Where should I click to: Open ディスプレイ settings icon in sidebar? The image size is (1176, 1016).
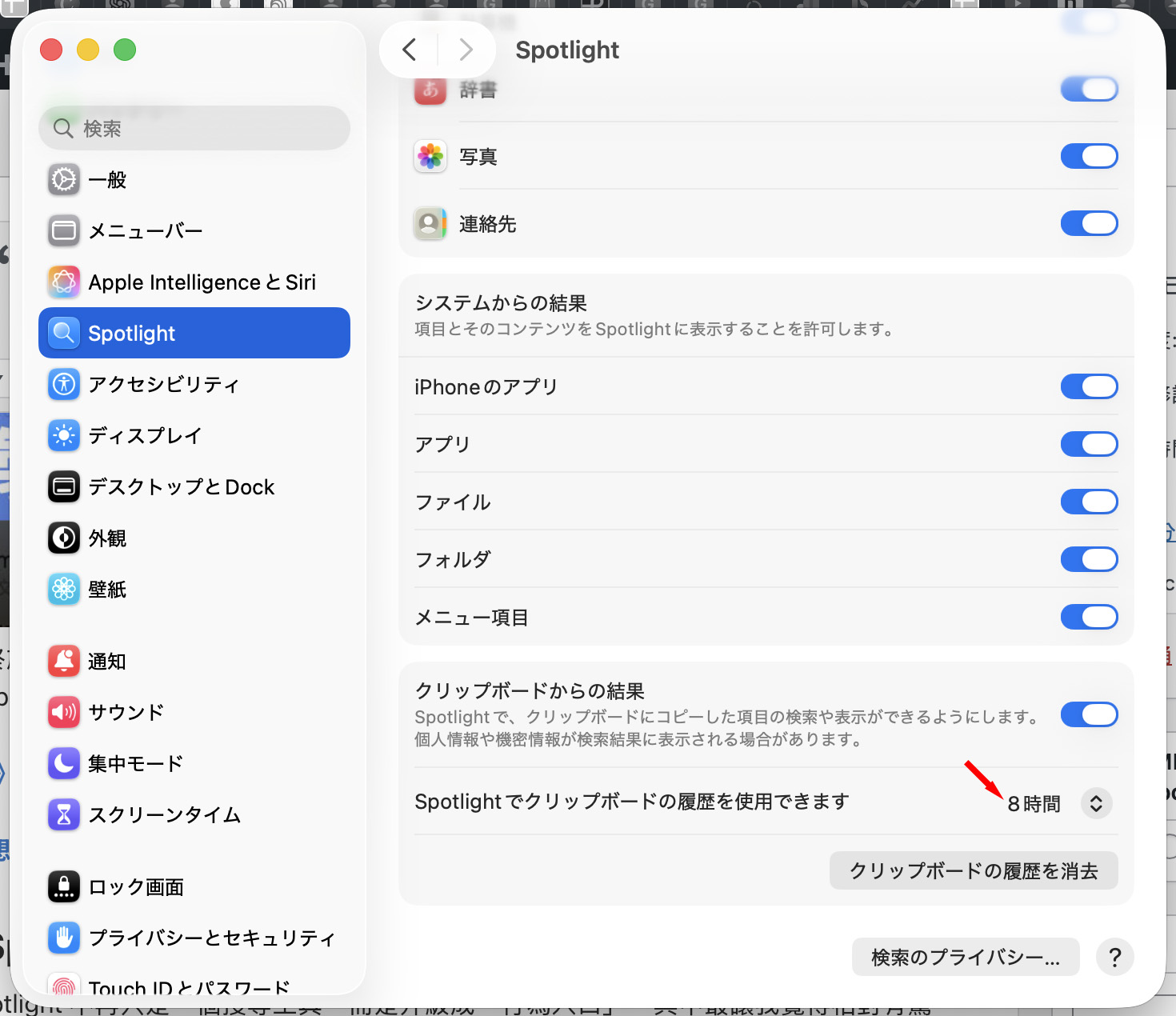pyautogui.click(x=64, y=436)
